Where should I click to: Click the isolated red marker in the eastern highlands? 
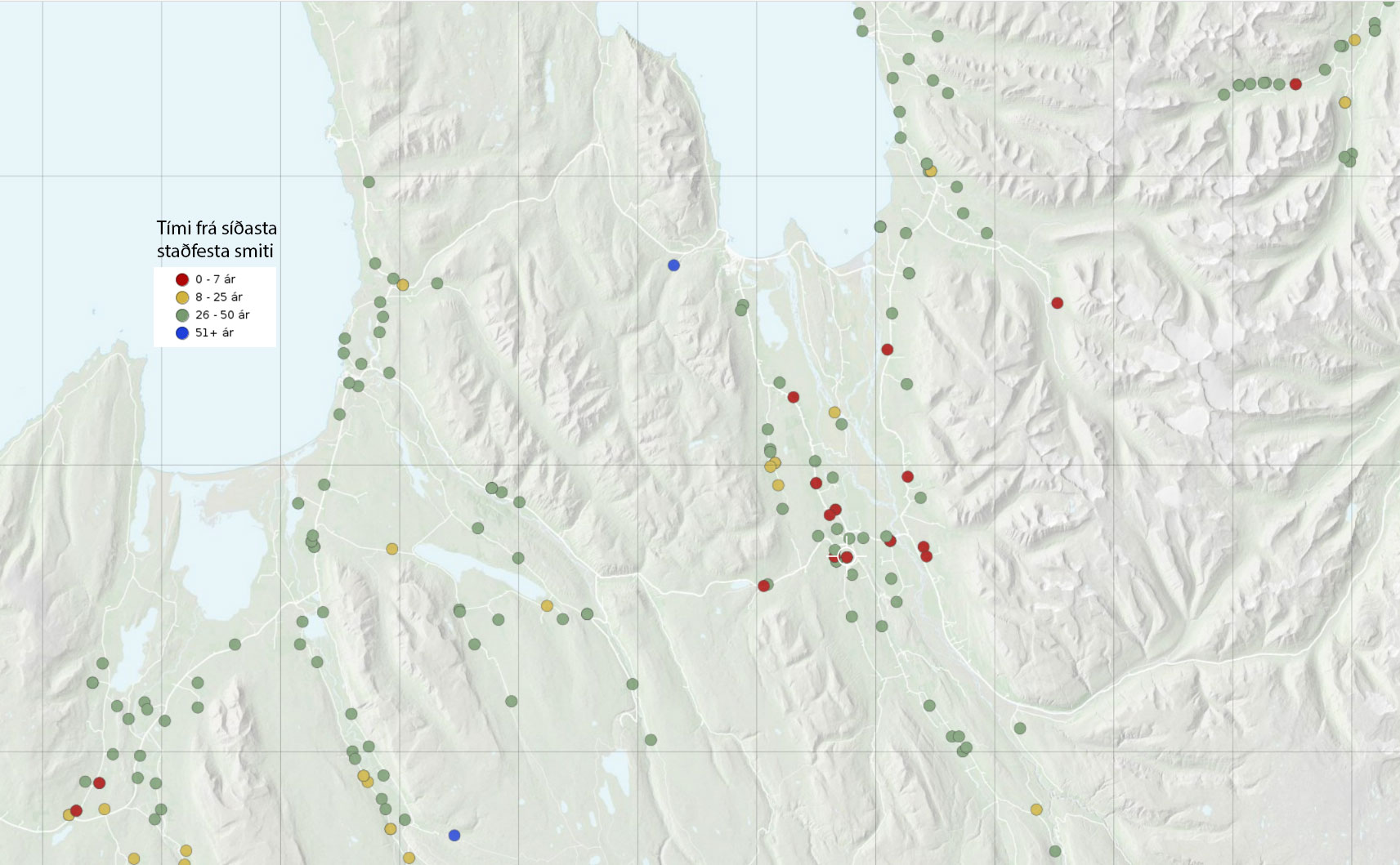1057,303
